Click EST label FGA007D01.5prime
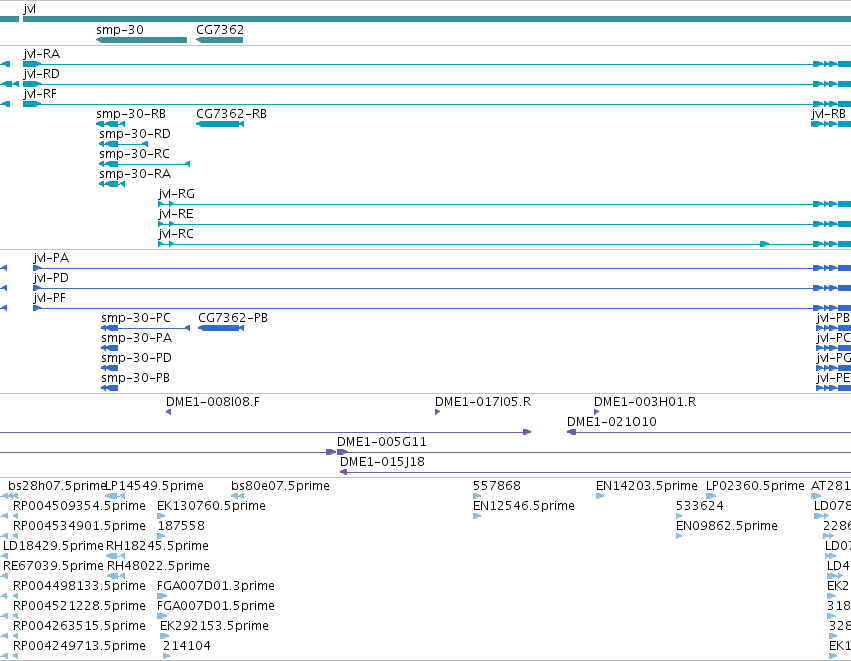This screenshot has height=661, width=851. (215, 606)
